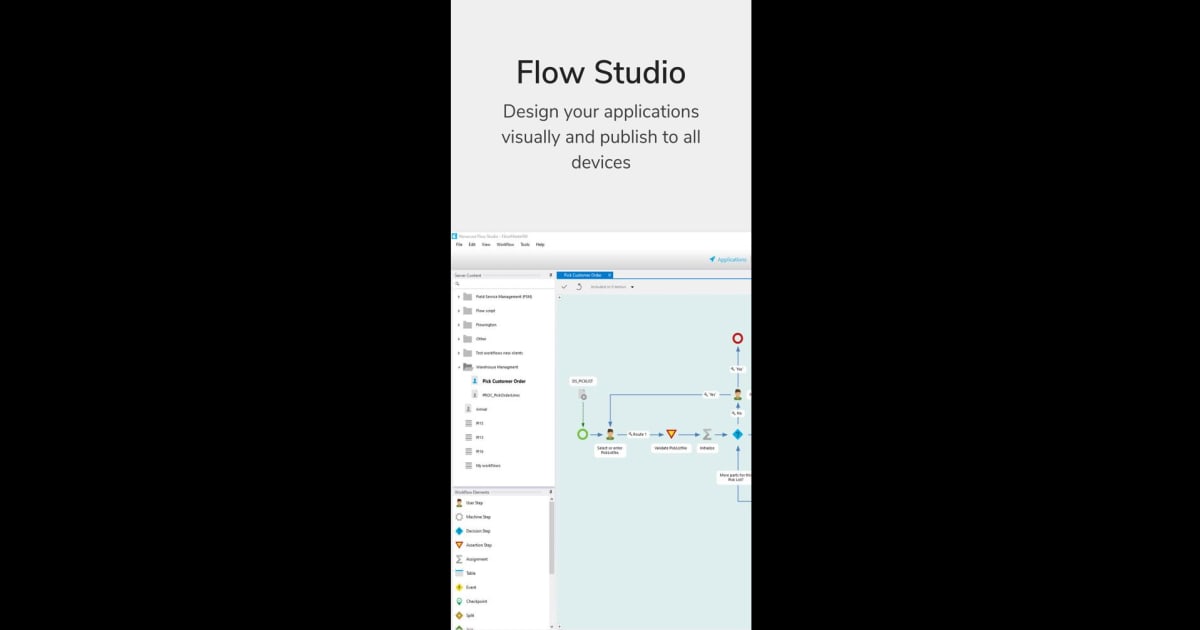Image resolution: width=1200 pixels, height=630 pixels.
Task: Switch to the Pick Customer Order tab
Action: (x=585, y=274)
